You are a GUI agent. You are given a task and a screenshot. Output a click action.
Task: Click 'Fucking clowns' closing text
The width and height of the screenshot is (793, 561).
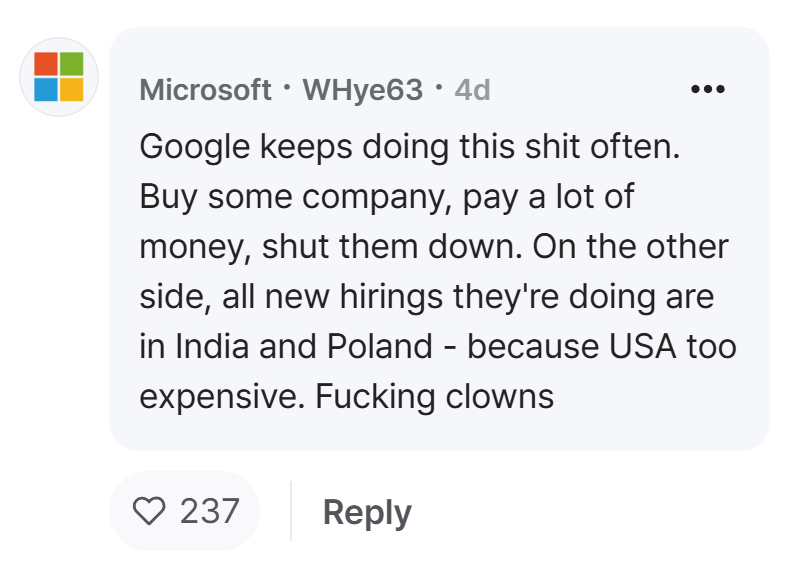(434, 396)
